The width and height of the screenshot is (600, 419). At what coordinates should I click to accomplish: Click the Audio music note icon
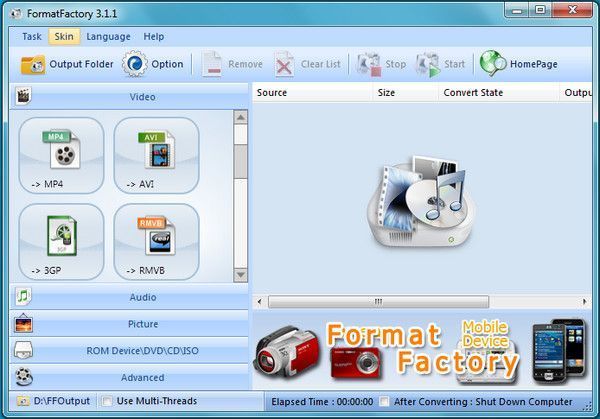(x=23, y=297)
